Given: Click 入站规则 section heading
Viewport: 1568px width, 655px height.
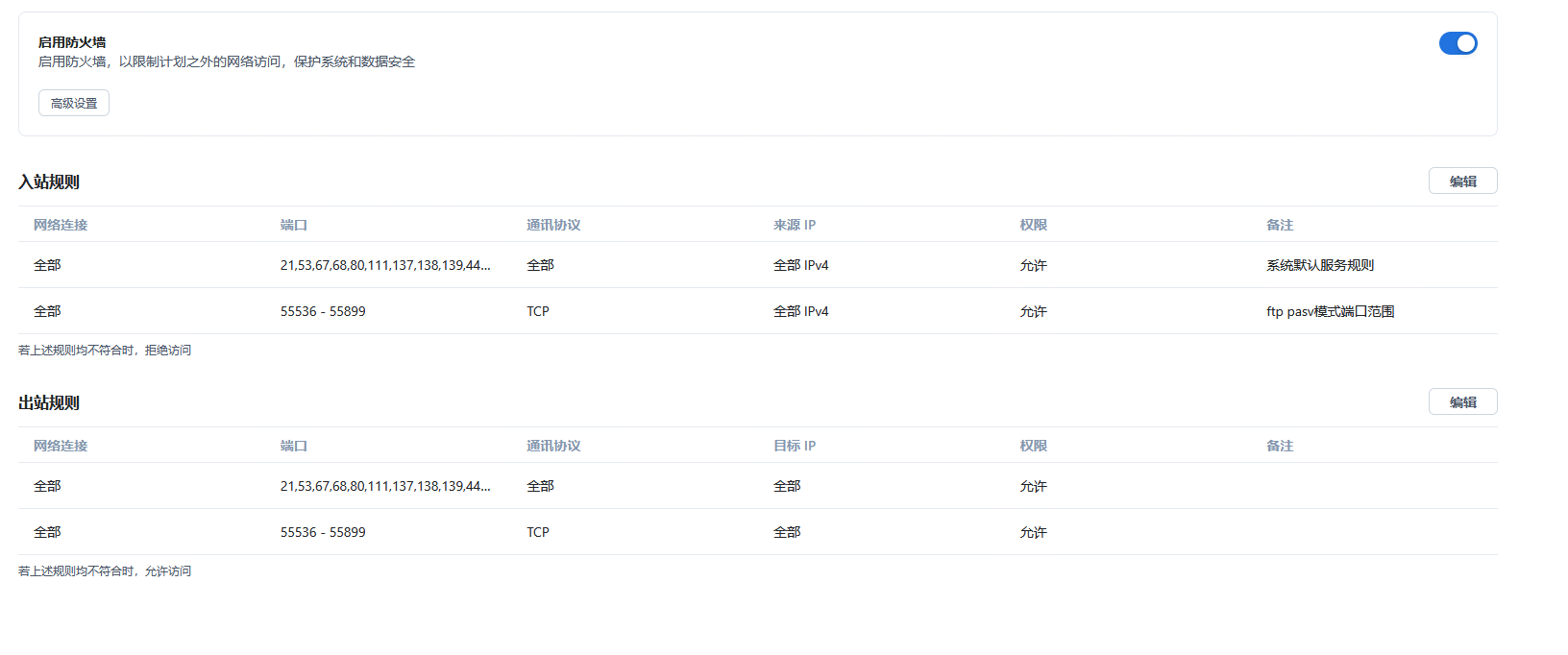Looking at the screenshot, I should click(x=49, y=182).
